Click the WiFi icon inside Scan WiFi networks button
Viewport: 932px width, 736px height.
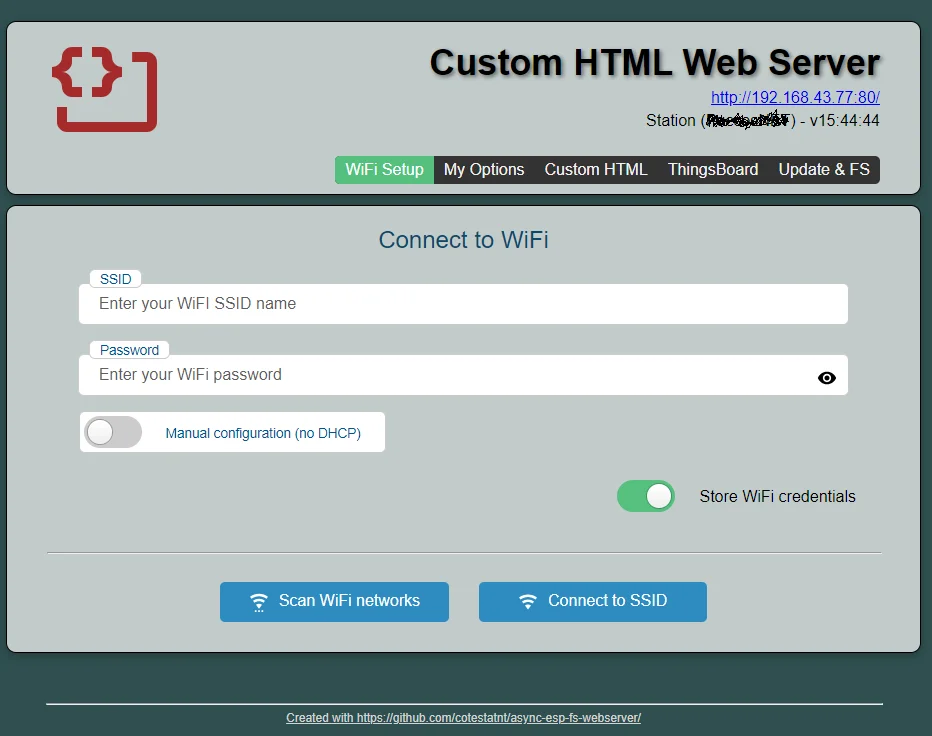click(x=259, y=601)
